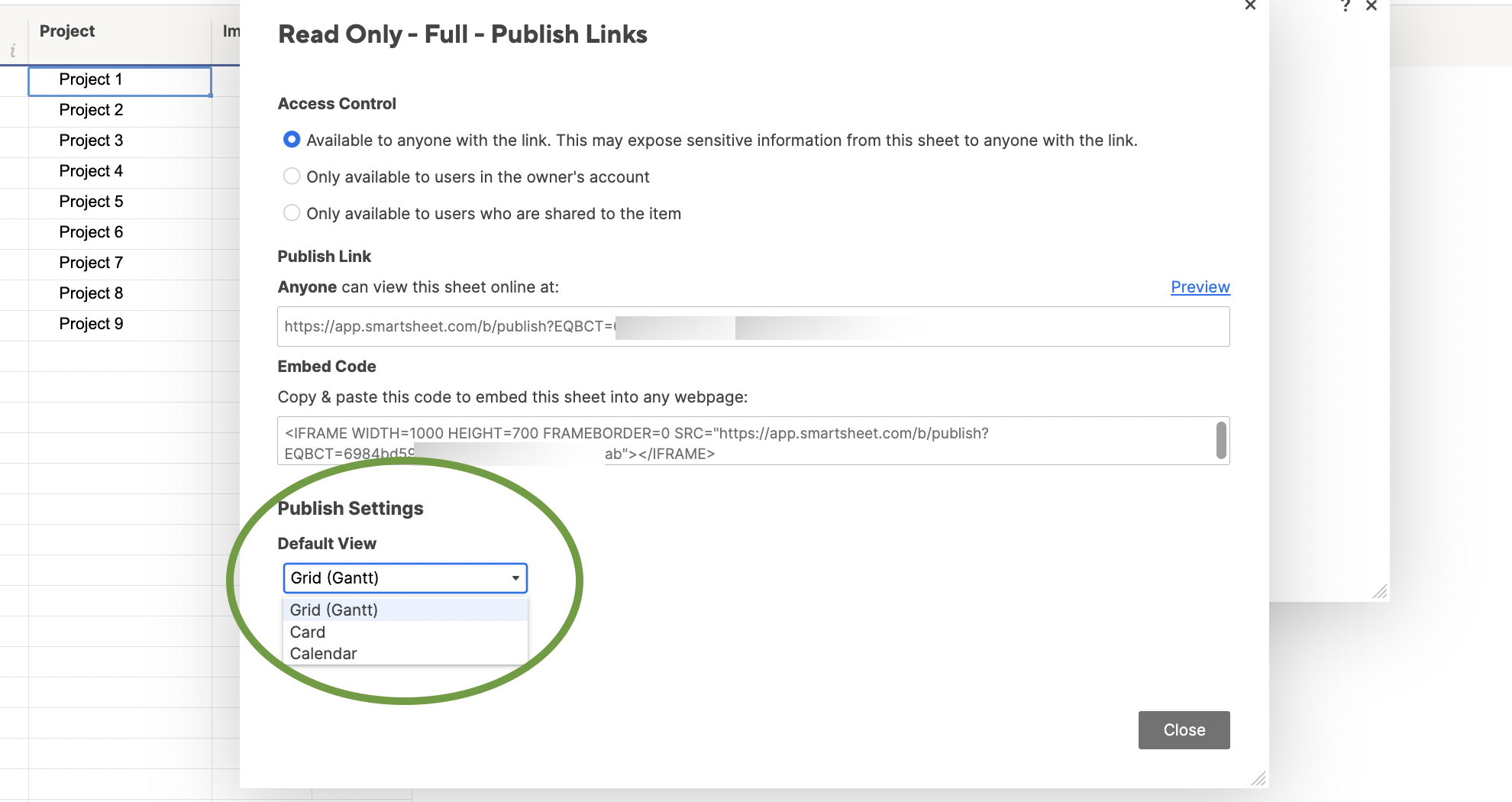The height and width of the screenshot is (802, 1512).
Task: Close the Publish Links dialog with X
Action: [1250, 5]
